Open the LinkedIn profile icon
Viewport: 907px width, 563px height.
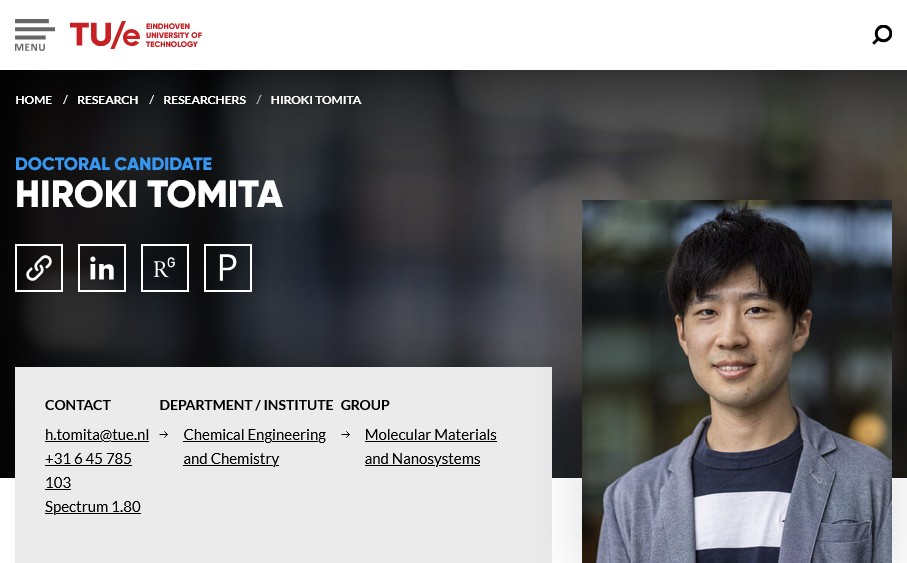[102, 268]
